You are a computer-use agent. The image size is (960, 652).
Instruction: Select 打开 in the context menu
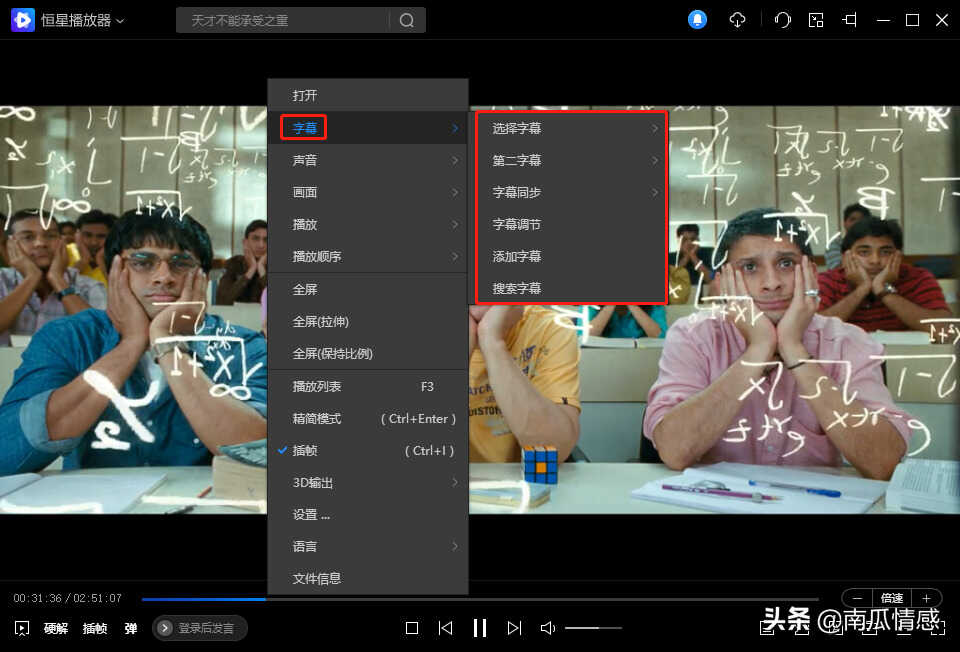[368, 96]
